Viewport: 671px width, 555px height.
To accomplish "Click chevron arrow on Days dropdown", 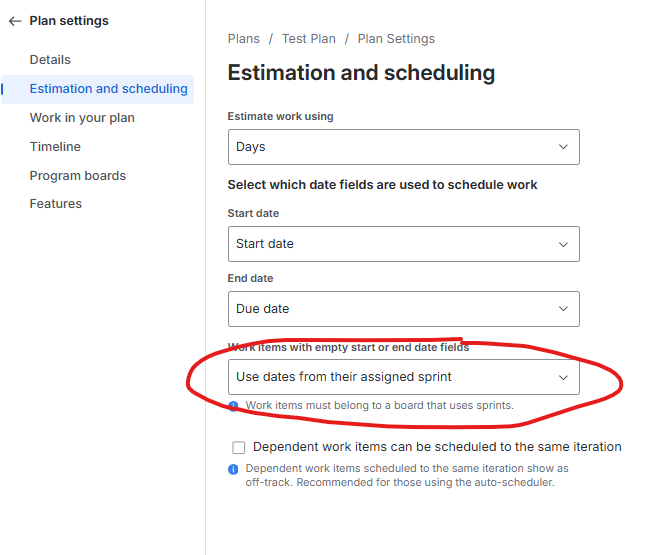I will pyautogui.click(x=563, y=147).
